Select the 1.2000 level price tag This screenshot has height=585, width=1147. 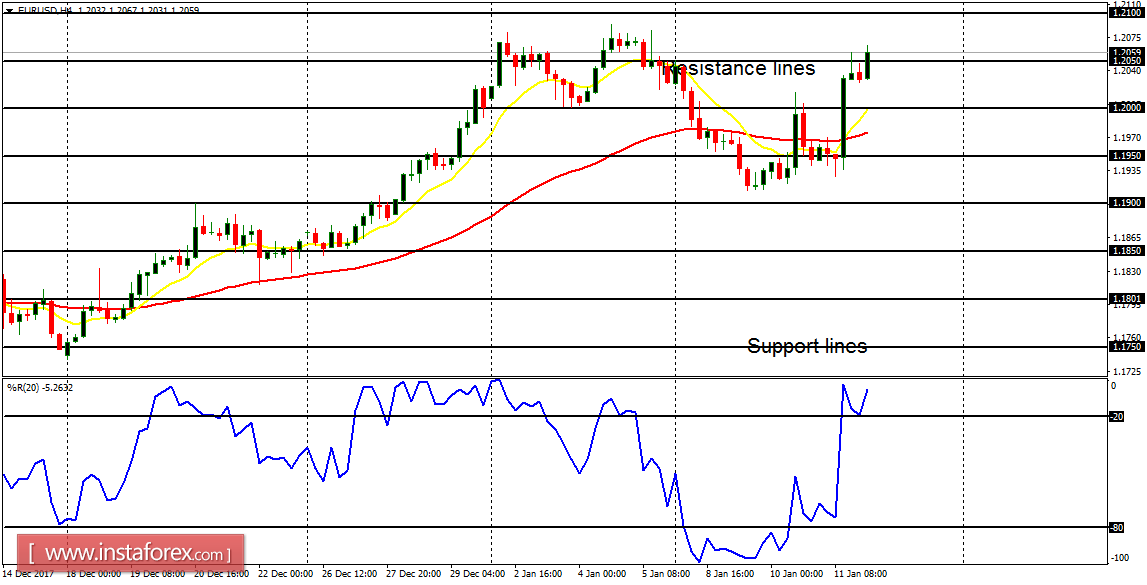tap(1127, 108)
